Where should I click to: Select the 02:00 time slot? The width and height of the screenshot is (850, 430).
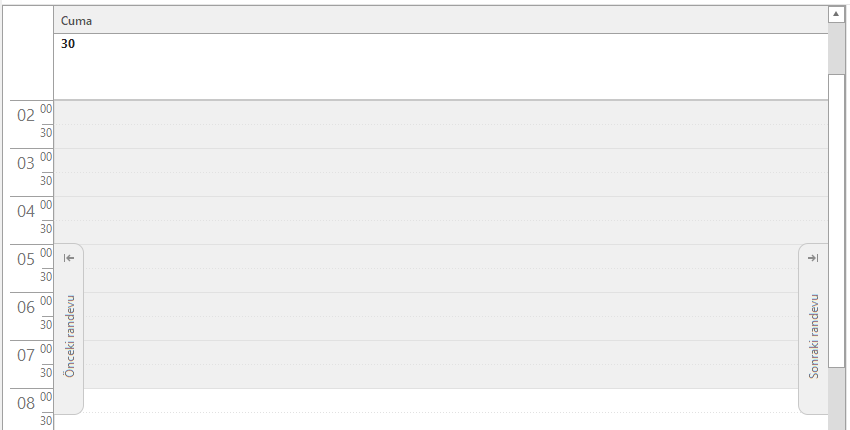441,113
